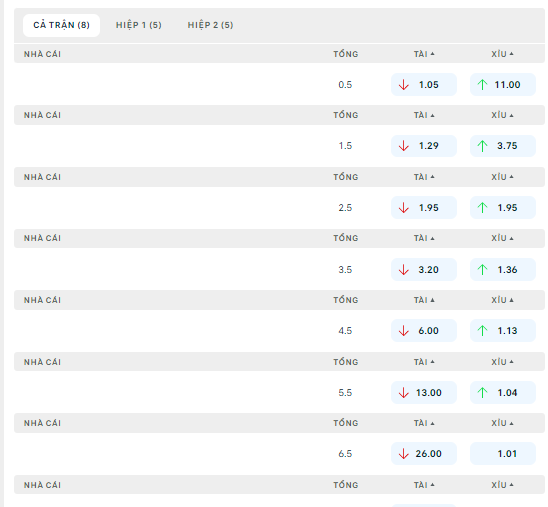Choose Tài odds 6.00 for total 4.5
Image resolution: width=548 pixels, height=507 pixels.
coord(424,331)
